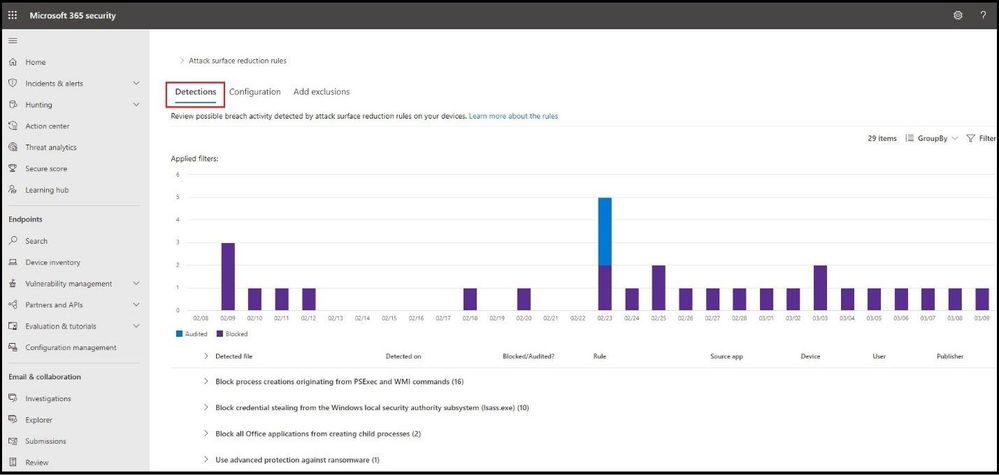Sort by Rule column header
The width and height of the screenshot is (999, 475).
tap(600, 357)
